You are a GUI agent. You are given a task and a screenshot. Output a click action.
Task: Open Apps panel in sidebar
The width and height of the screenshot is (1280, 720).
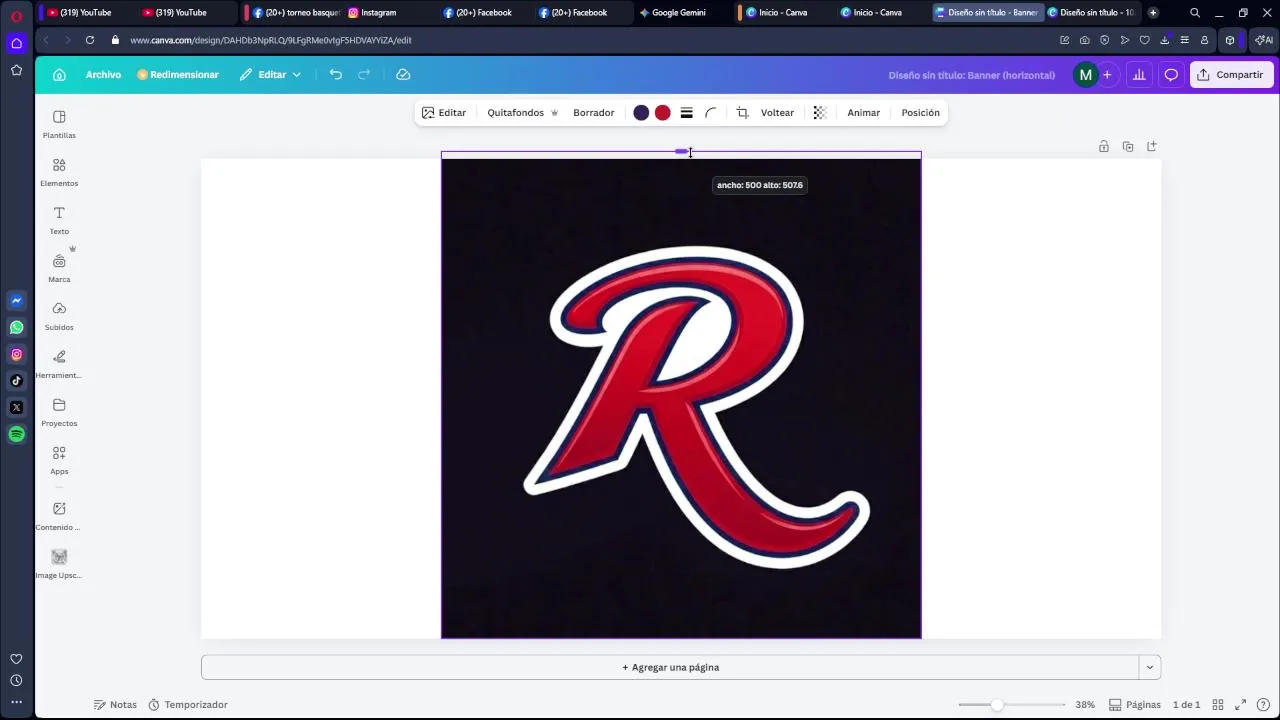[x=59, y=460]
